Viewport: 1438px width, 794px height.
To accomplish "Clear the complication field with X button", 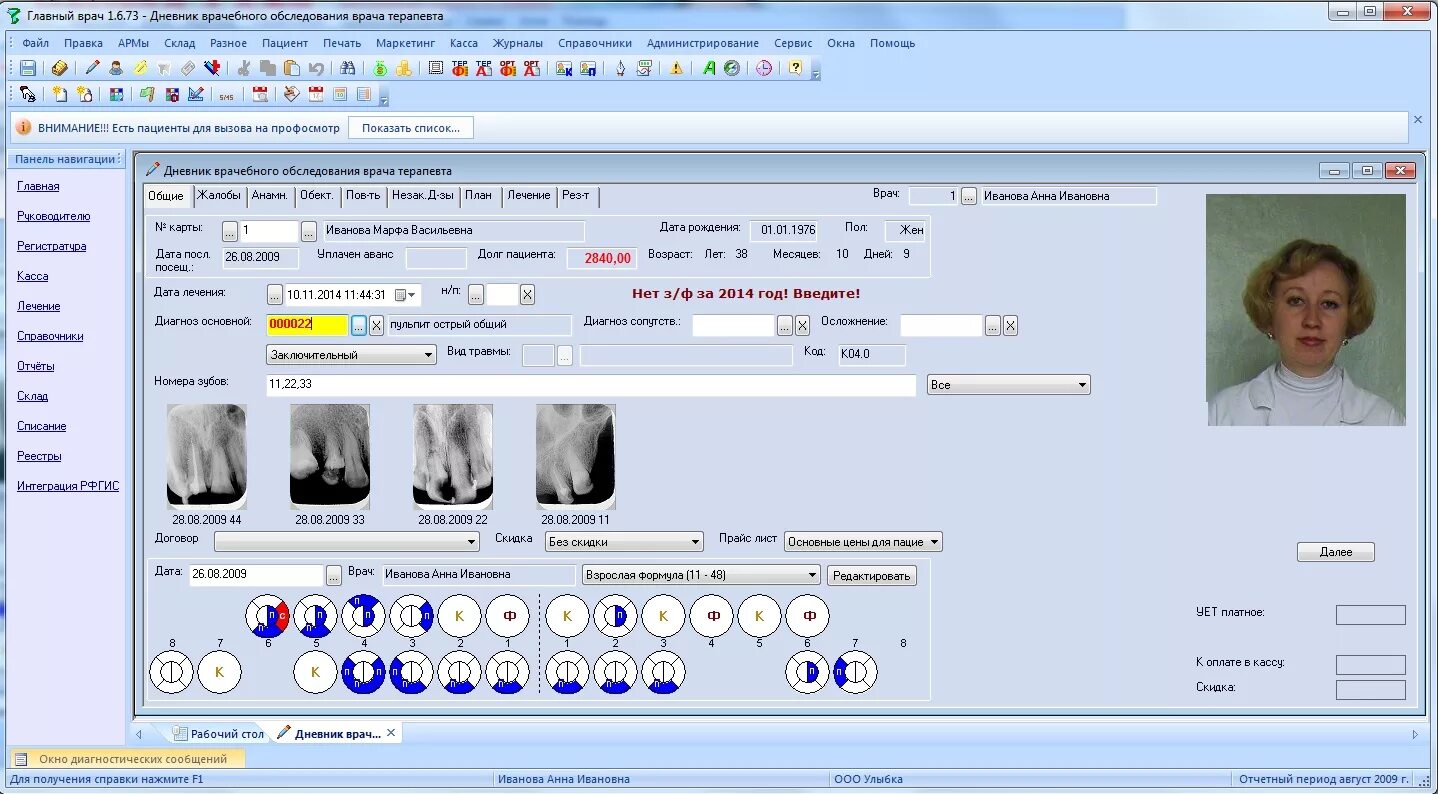I will pos(1011,325).
